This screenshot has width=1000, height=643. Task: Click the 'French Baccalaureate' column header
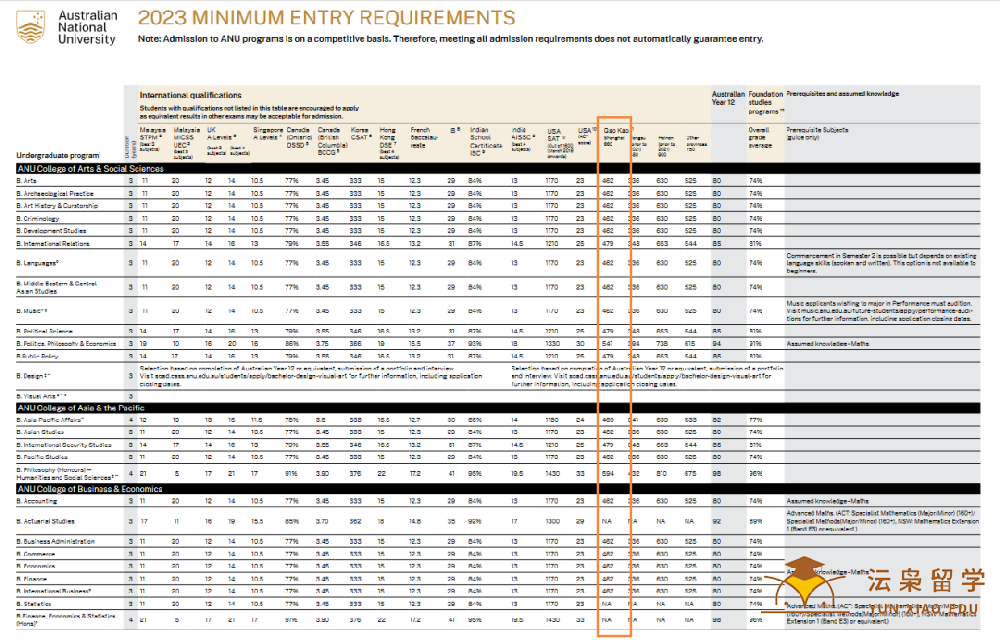point(424,137)
